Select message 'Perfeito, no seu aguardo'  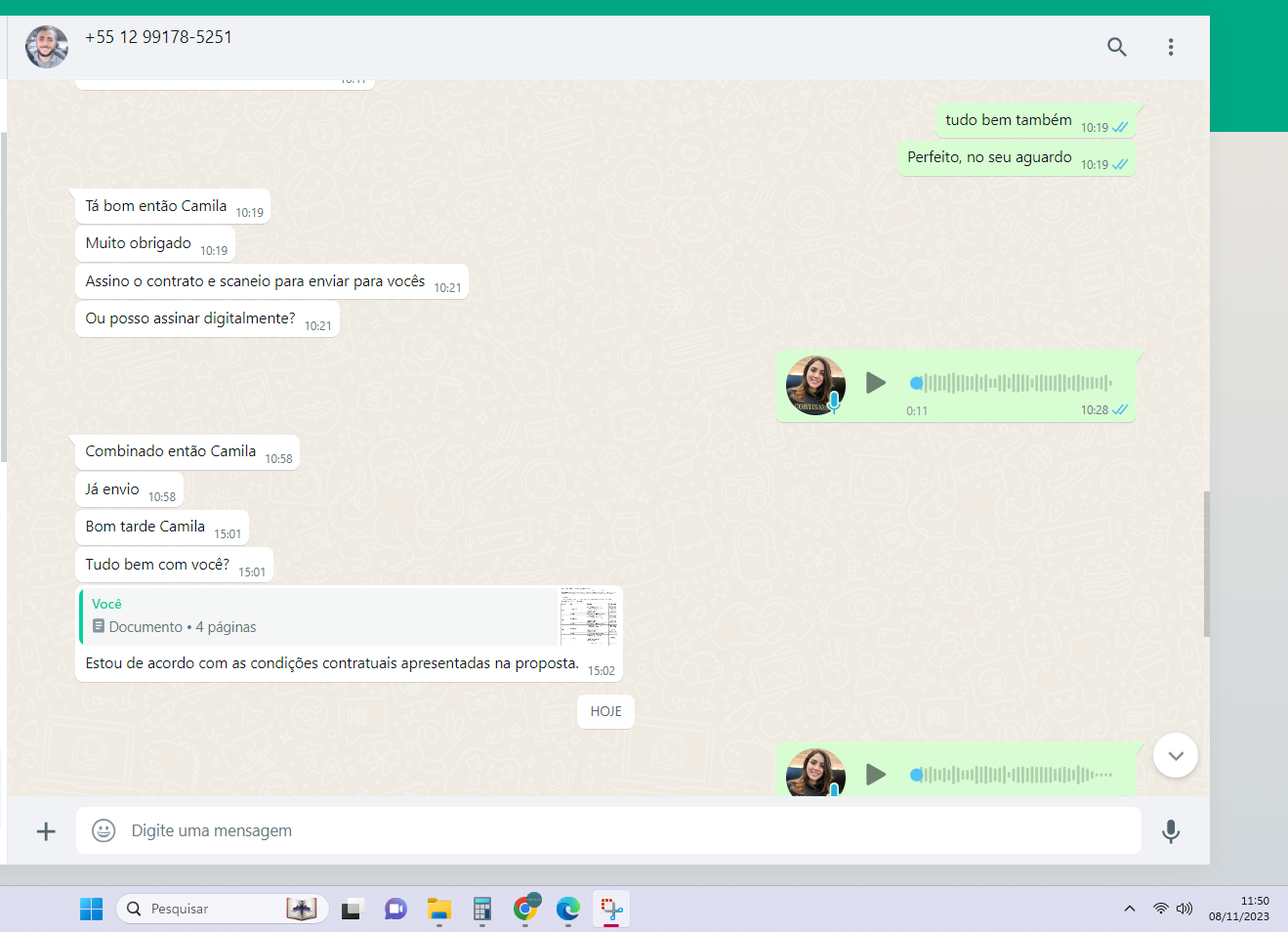point(1018,158)
